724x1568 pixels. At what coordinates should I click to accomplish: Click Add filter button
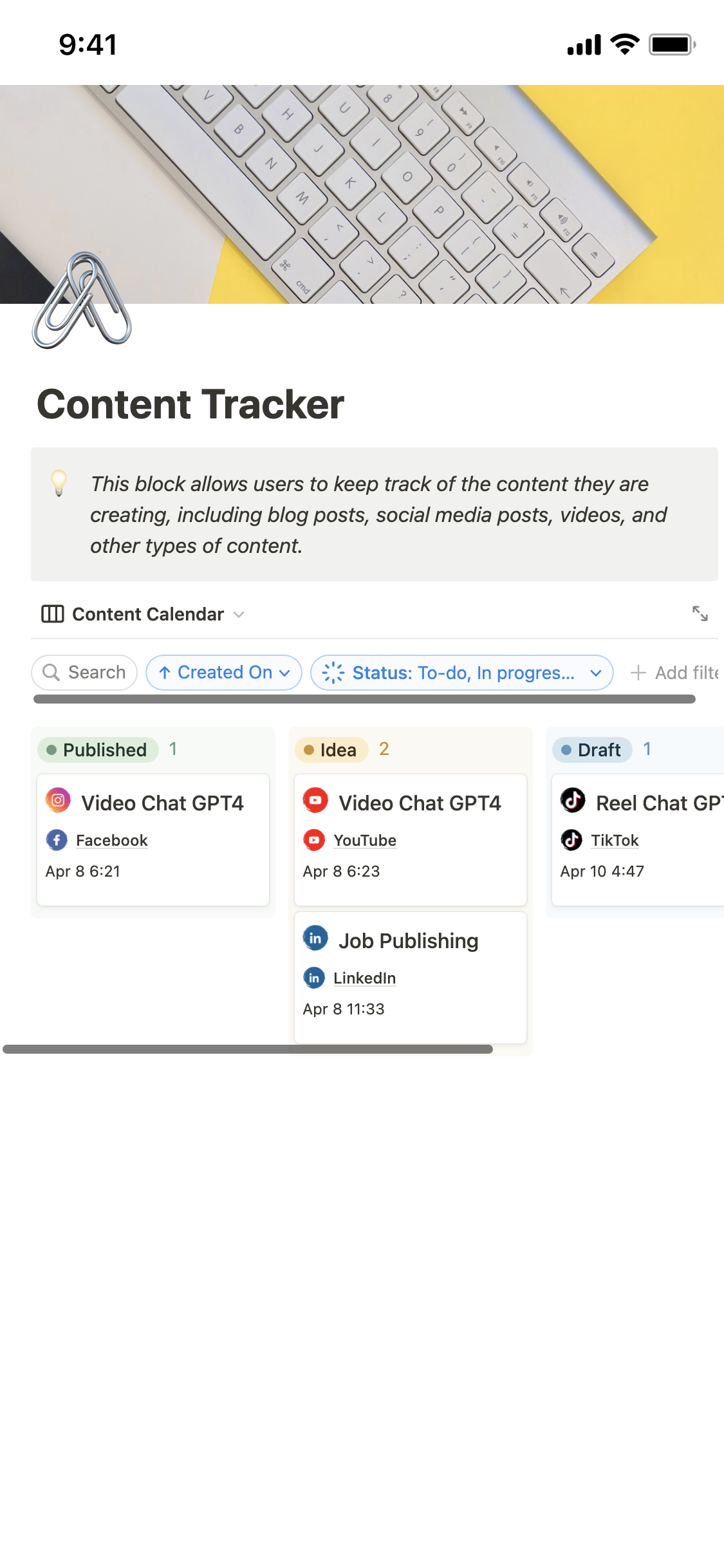click(x=674, y=673)
